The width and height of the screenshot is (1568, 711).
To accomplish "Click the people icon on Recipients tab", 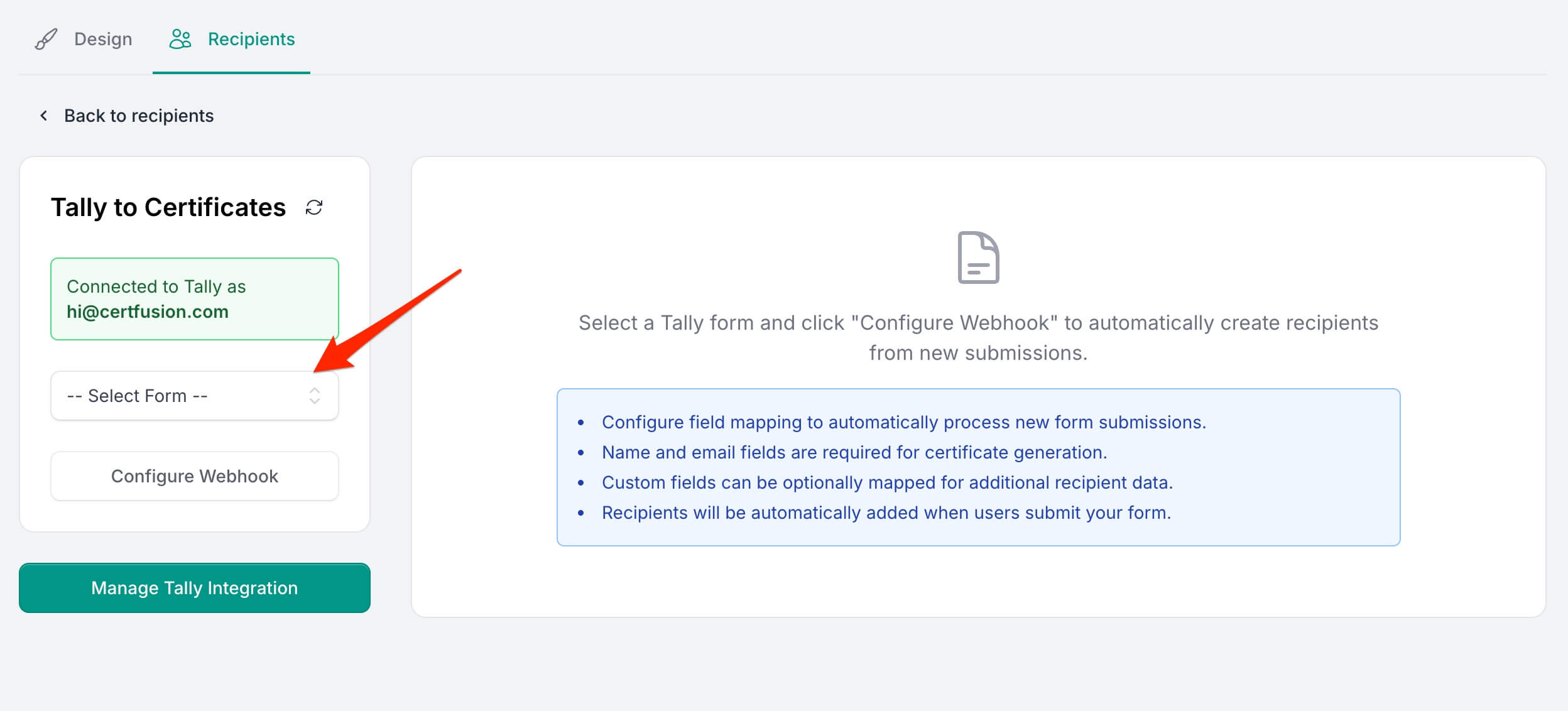I will (180, 39).
